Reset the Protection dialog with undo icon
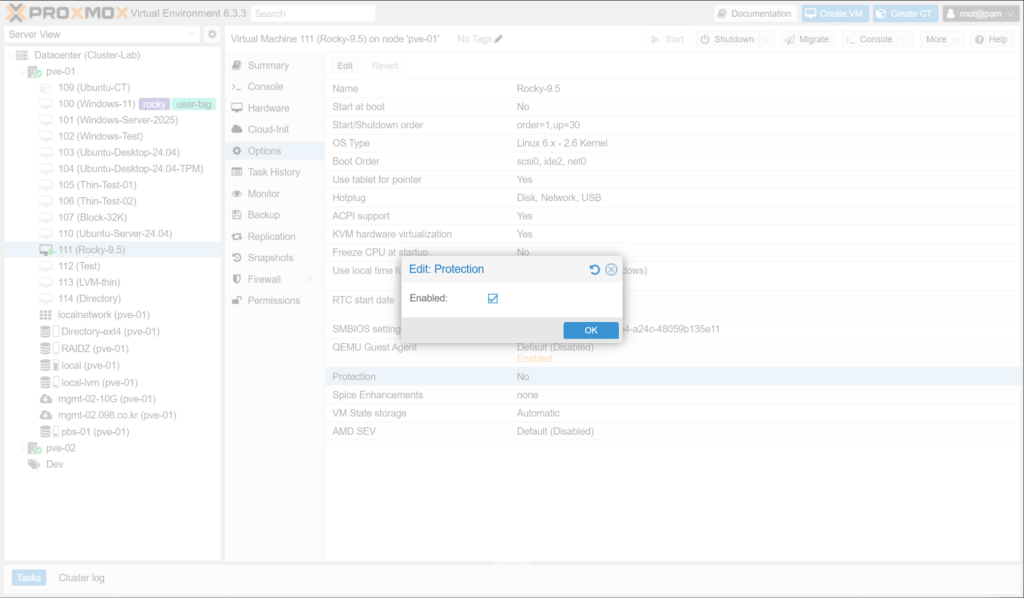Screen dimensions: 1024x598 coord(595,270)
